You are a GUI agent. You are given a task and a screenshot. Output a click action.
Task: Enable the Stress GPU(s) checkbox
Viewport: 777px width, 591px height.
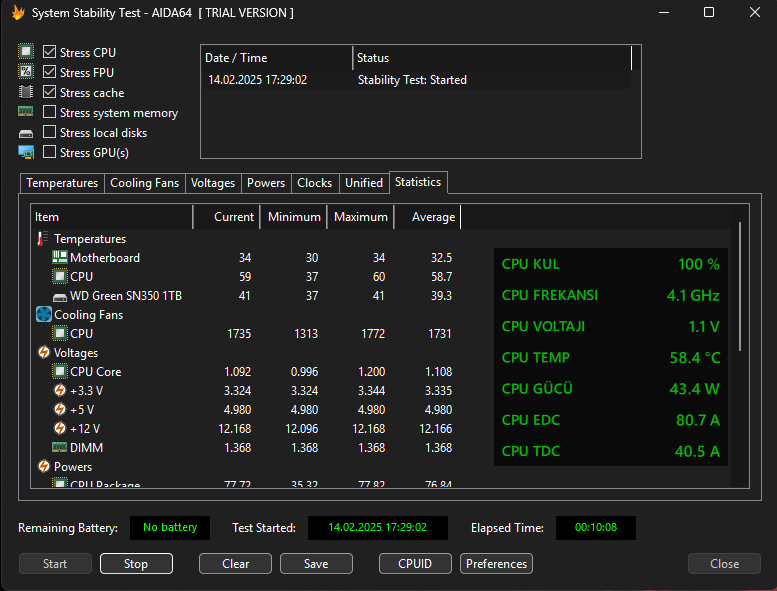(49, 152)
